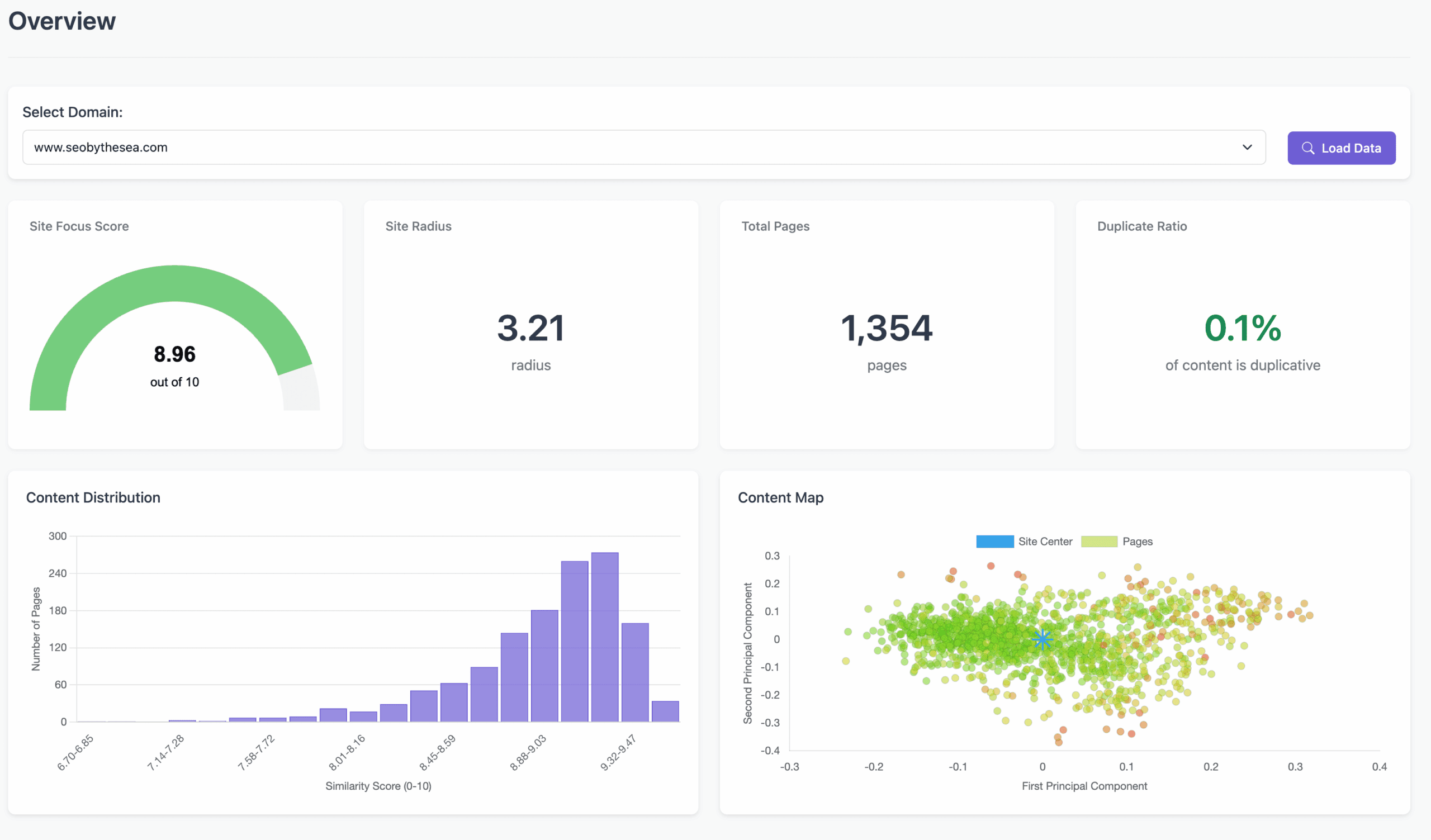1431x840 pixels.
Task: Click the yellow-green Pages legend swatch
Action: [1099, 542]
